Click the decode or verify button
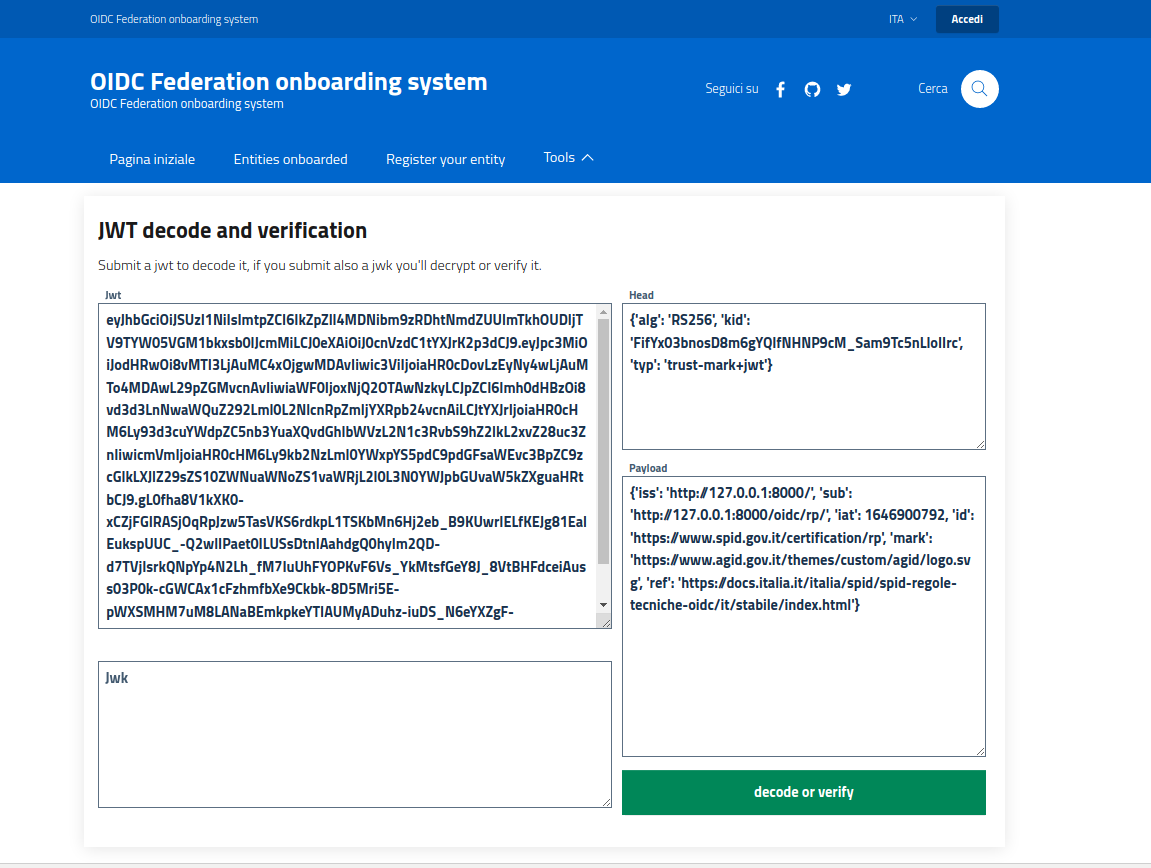Image resolution: width=1151 pixels, height=868 pixels. click(804, 792)
